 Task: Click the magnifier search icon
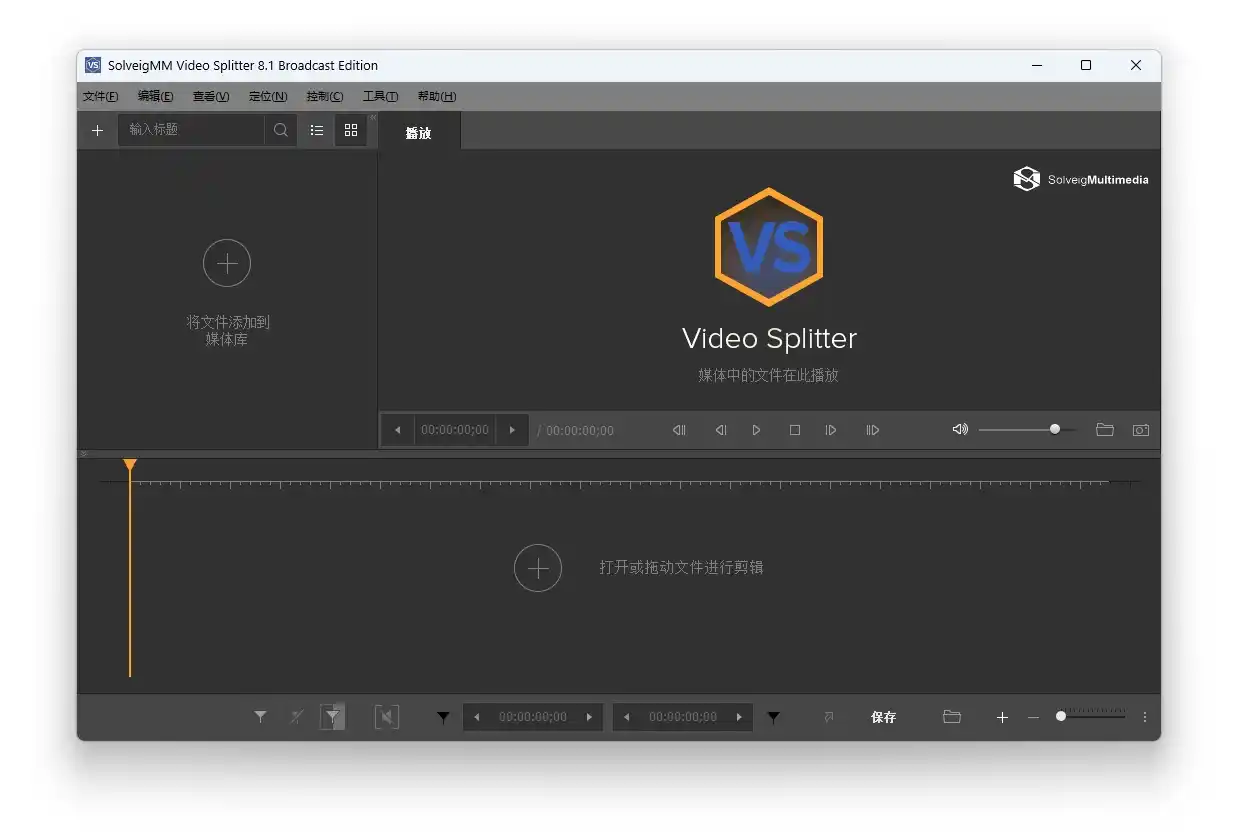tap(281, 130)
